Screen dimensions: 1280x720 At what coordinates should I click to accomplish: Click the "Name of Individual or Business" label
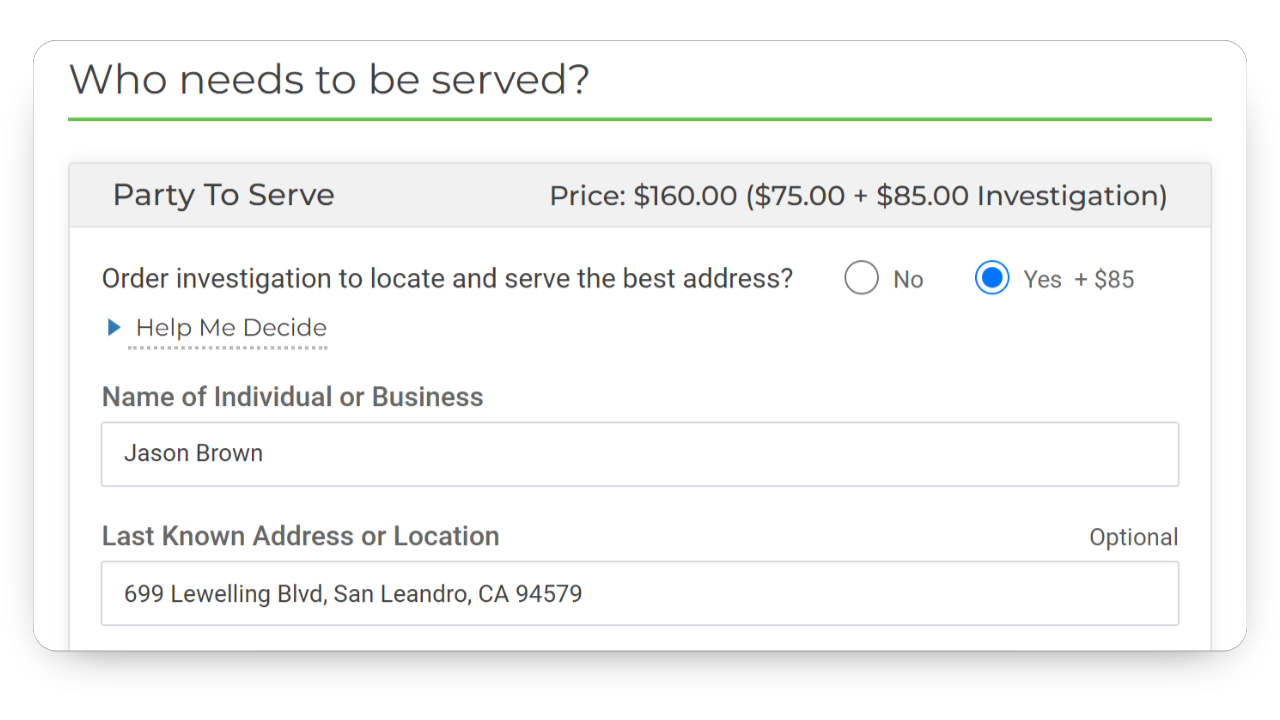[x=292, y=397]
